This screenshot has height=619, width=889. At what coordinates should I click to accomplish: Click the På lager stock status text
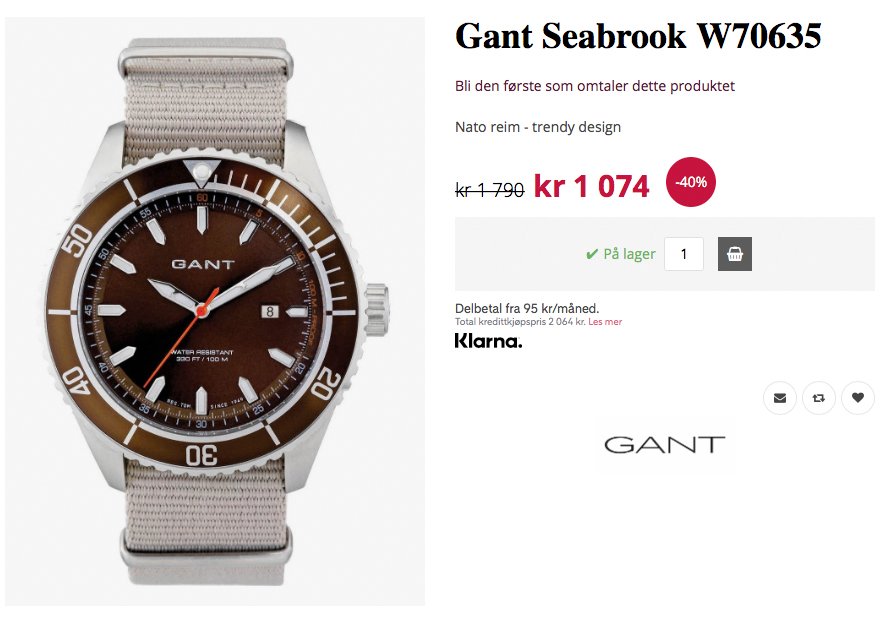click(629, 255)
